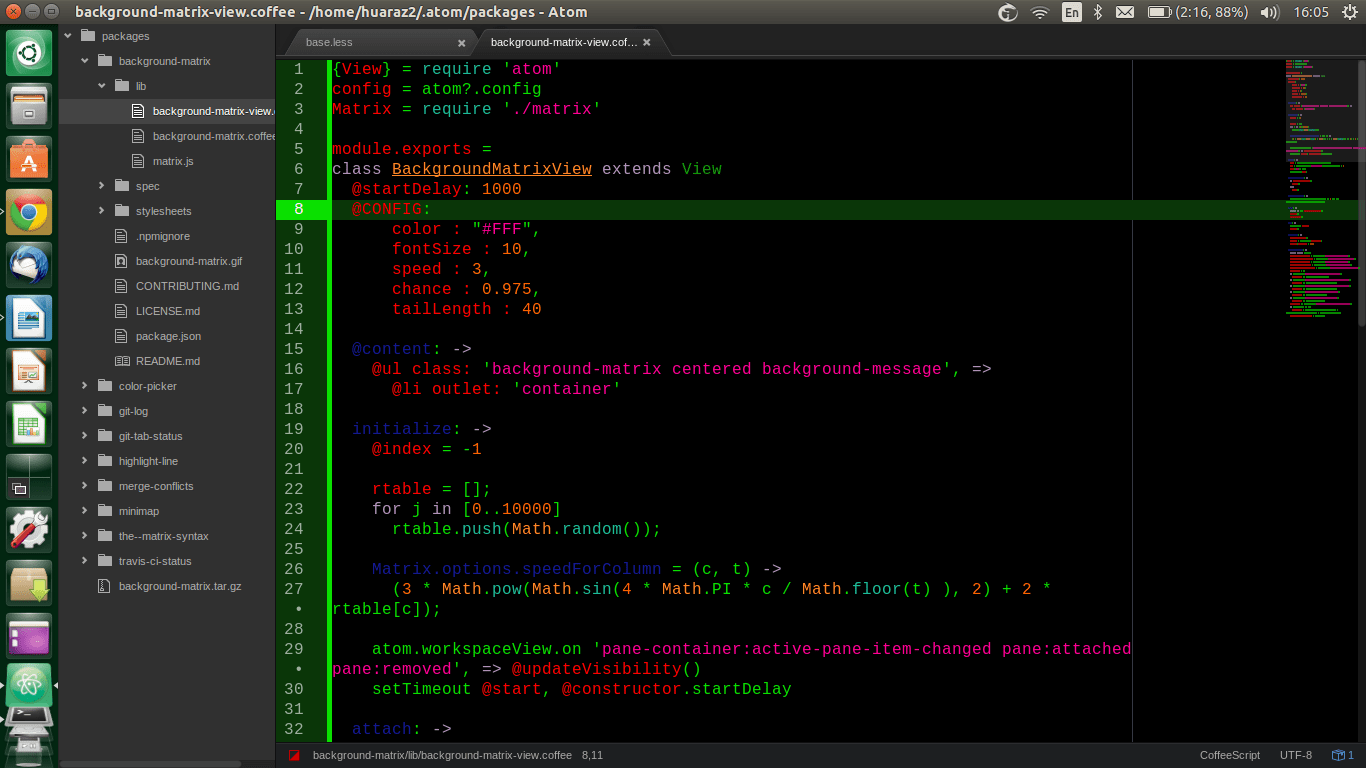Launch Thunderbird mail from the dock
Screen dimensions: 1366x768
pos(29,265)
